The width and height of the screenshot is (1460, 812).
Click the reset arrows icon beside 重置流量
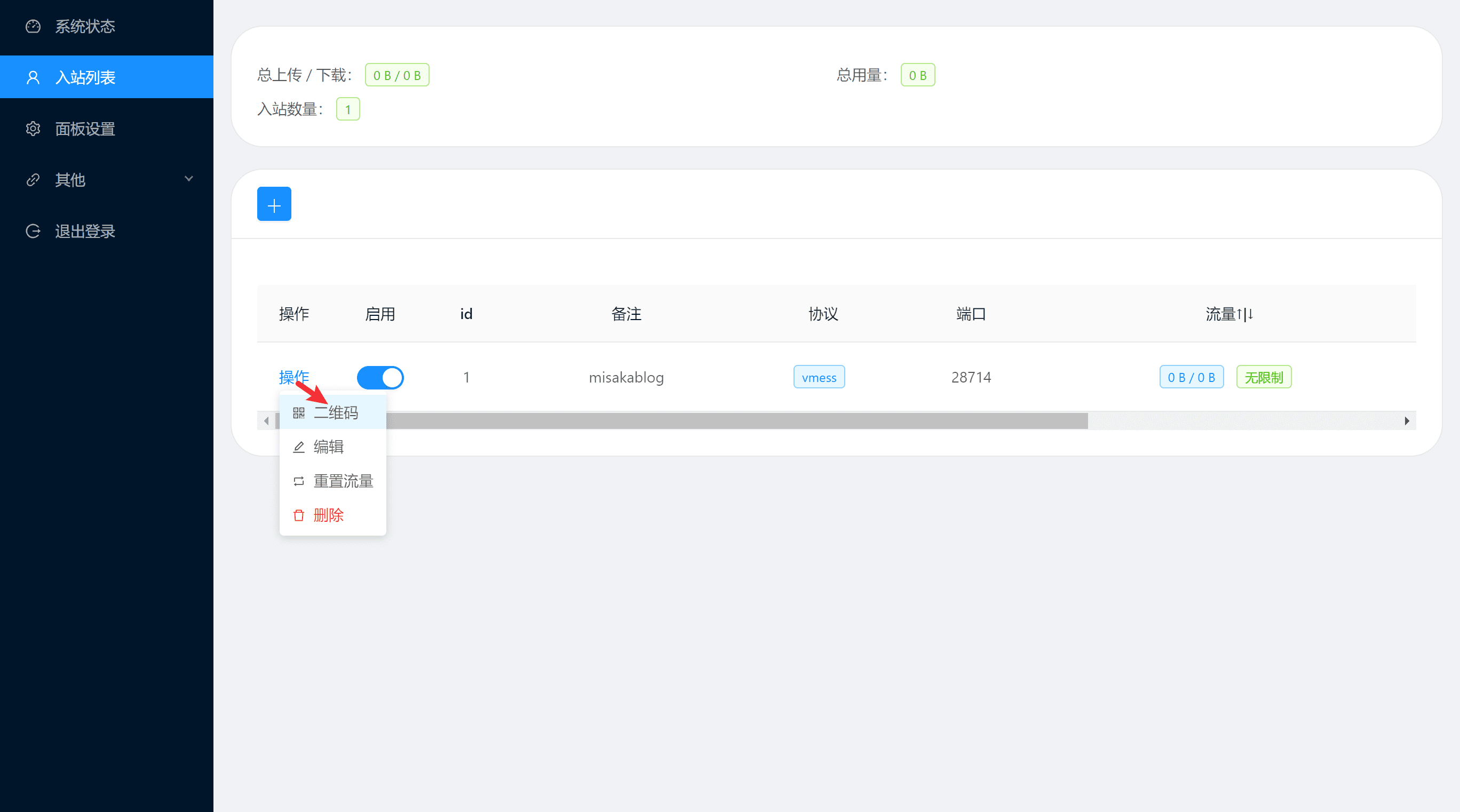click(x=299, y=481)
